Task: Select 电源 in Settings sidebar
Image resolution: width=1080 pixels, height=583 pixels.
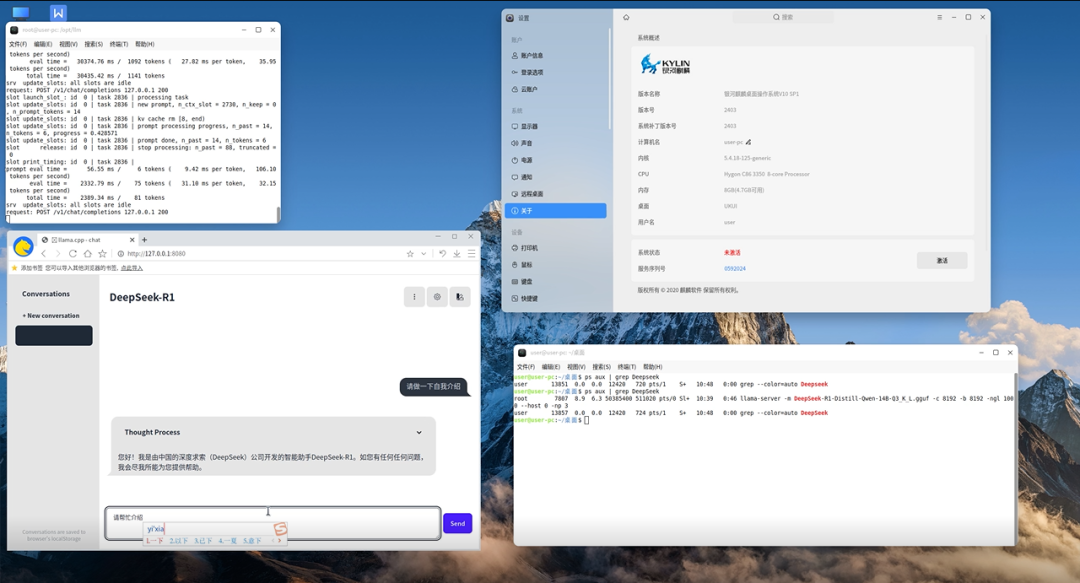Action: [x=555, y=160]
